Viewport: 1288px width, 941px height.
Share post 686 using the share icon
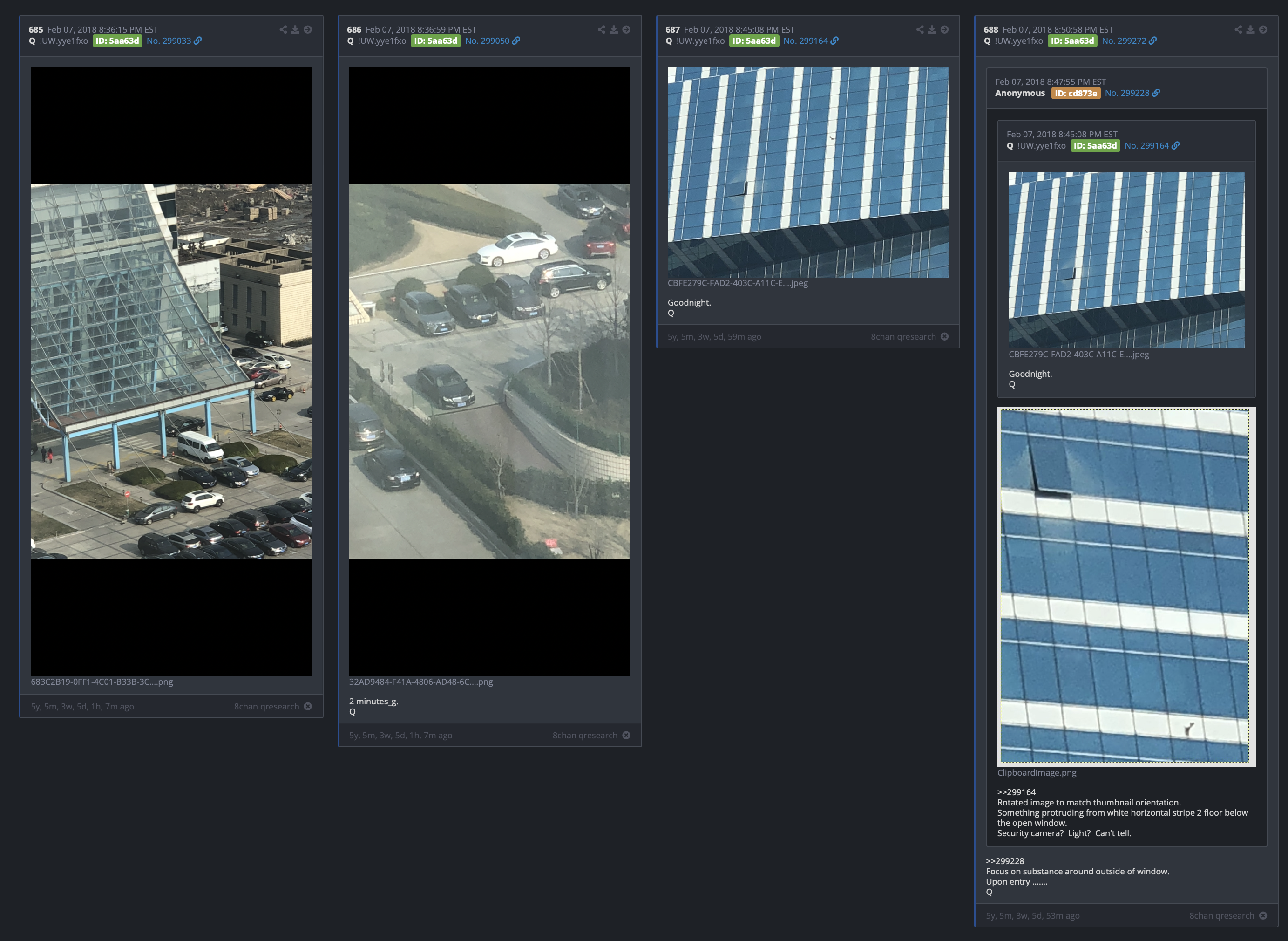[601, 30]
